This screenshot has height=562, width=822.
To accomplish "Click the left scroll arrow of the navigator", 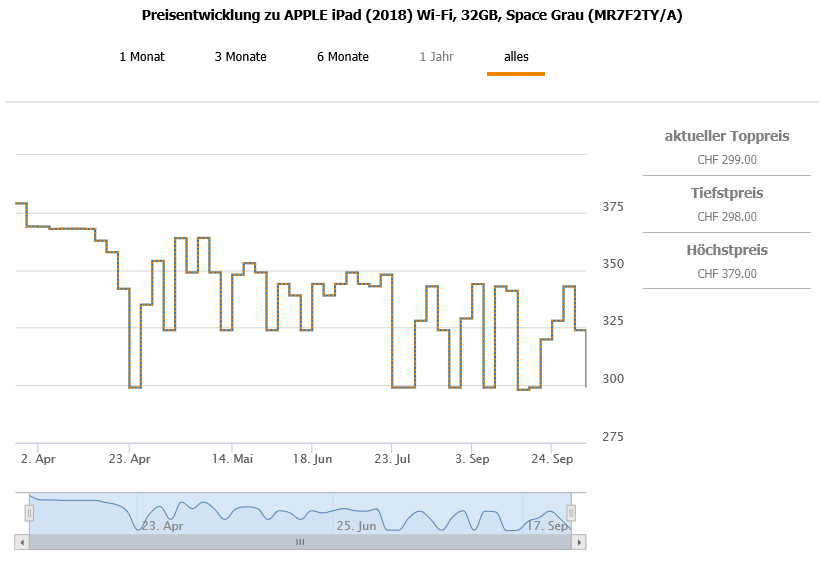I will pos(21,542).
